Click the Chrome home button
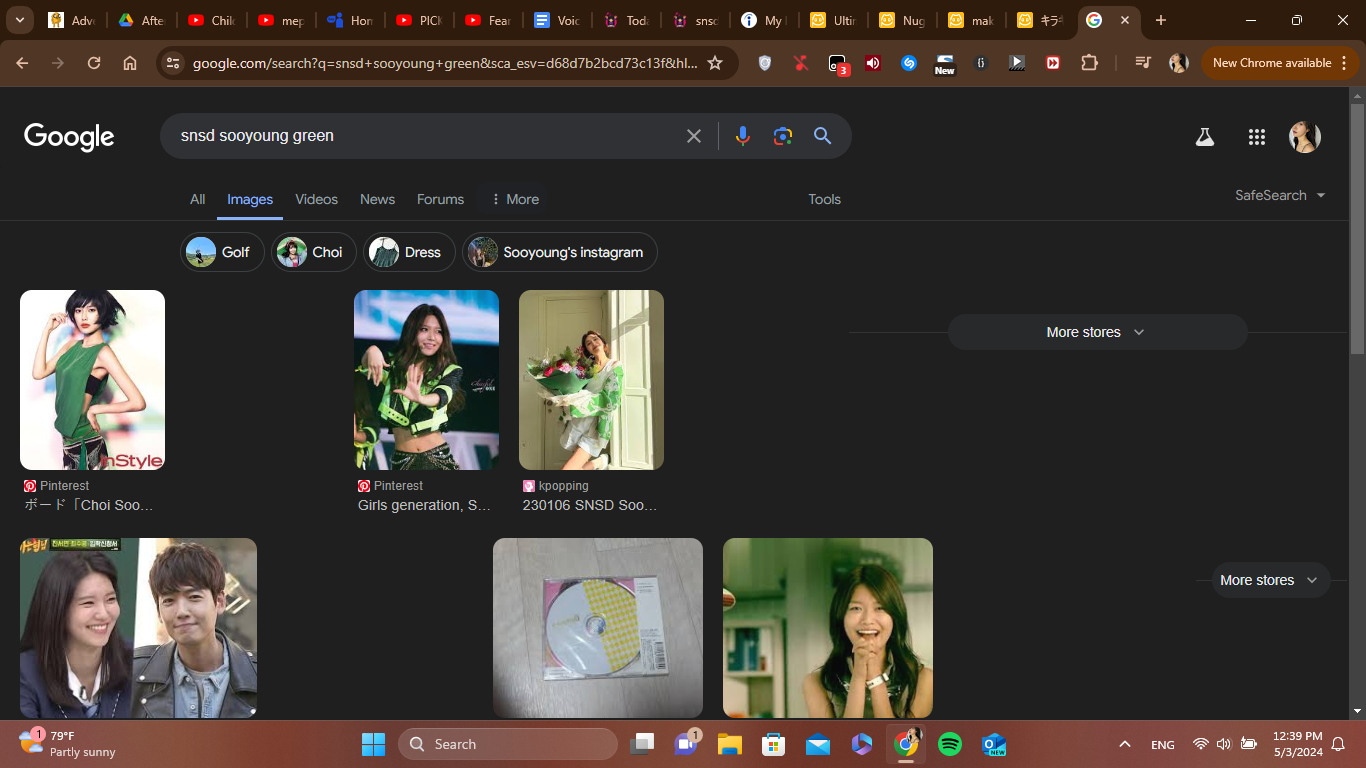 tap(130, 63)
